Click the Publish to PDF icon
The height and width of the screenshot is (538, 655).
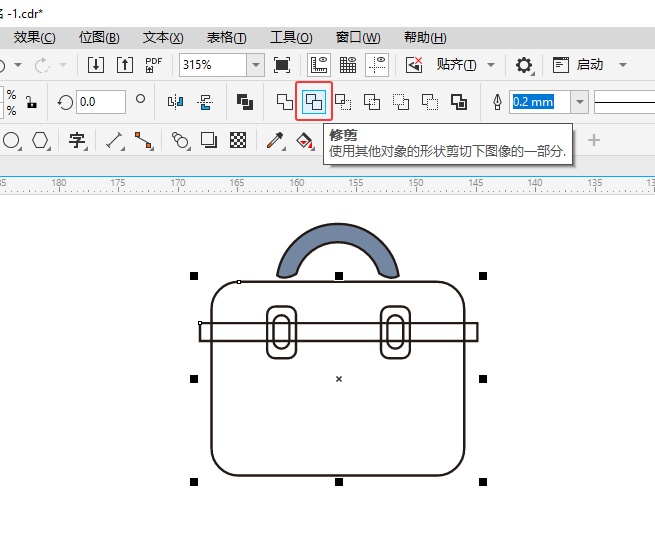click(153, 65)
